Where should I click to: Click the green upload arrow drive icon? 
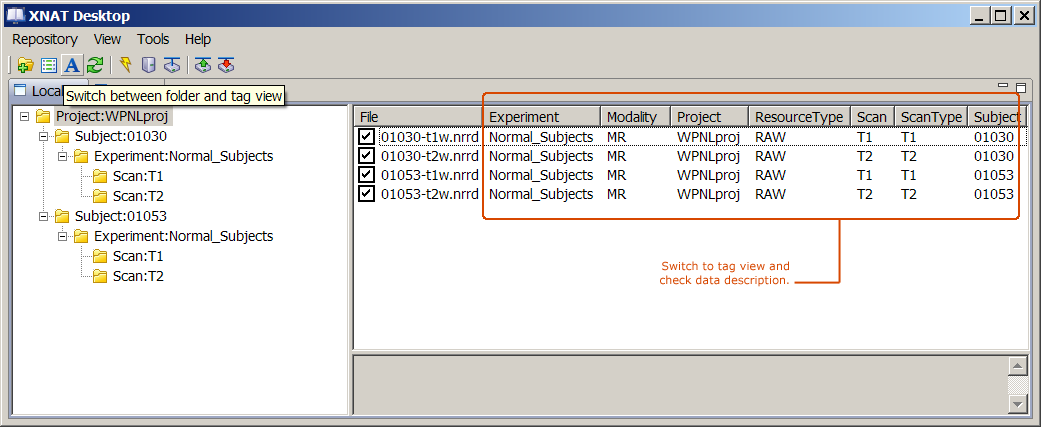point(203,65)
